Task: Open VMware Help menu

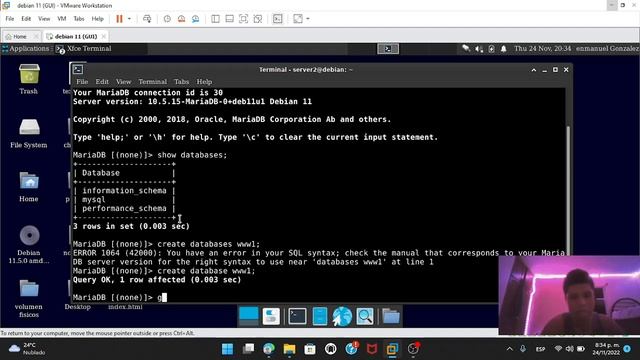Action: pos(98,19)
